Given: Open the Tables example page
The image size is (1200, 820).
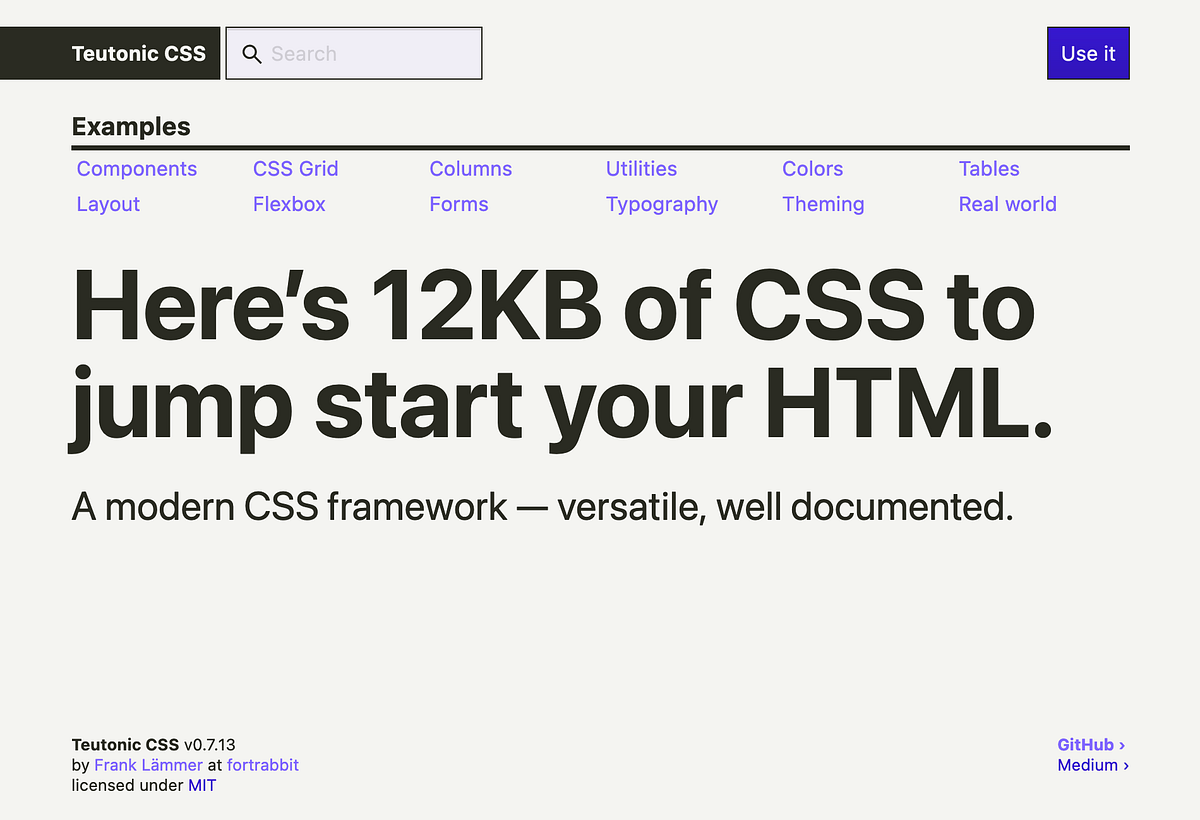Looking at the screenshot, I should [x=989, y=169].
